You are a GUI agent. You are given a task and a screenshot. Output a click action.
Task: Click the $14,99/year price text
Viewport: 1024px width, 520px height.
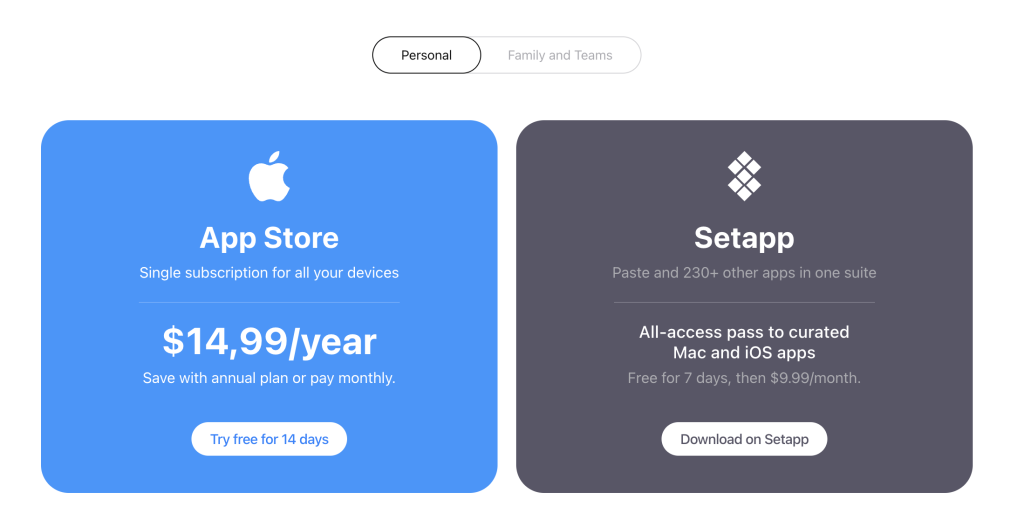[269, 342]
